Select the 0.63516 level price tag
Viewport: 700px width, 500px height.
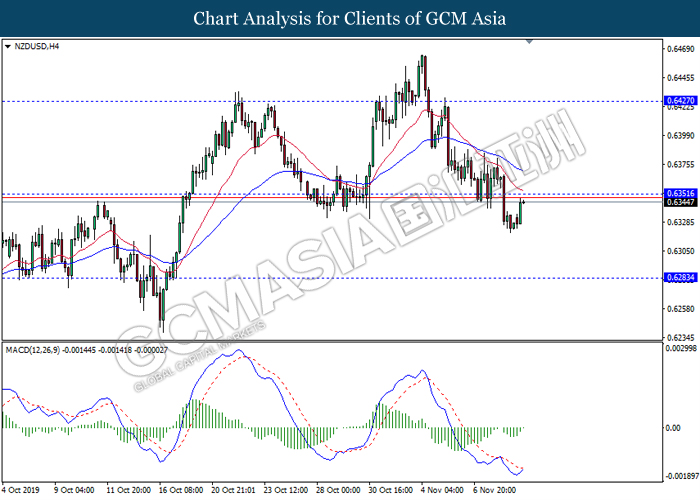680,193
